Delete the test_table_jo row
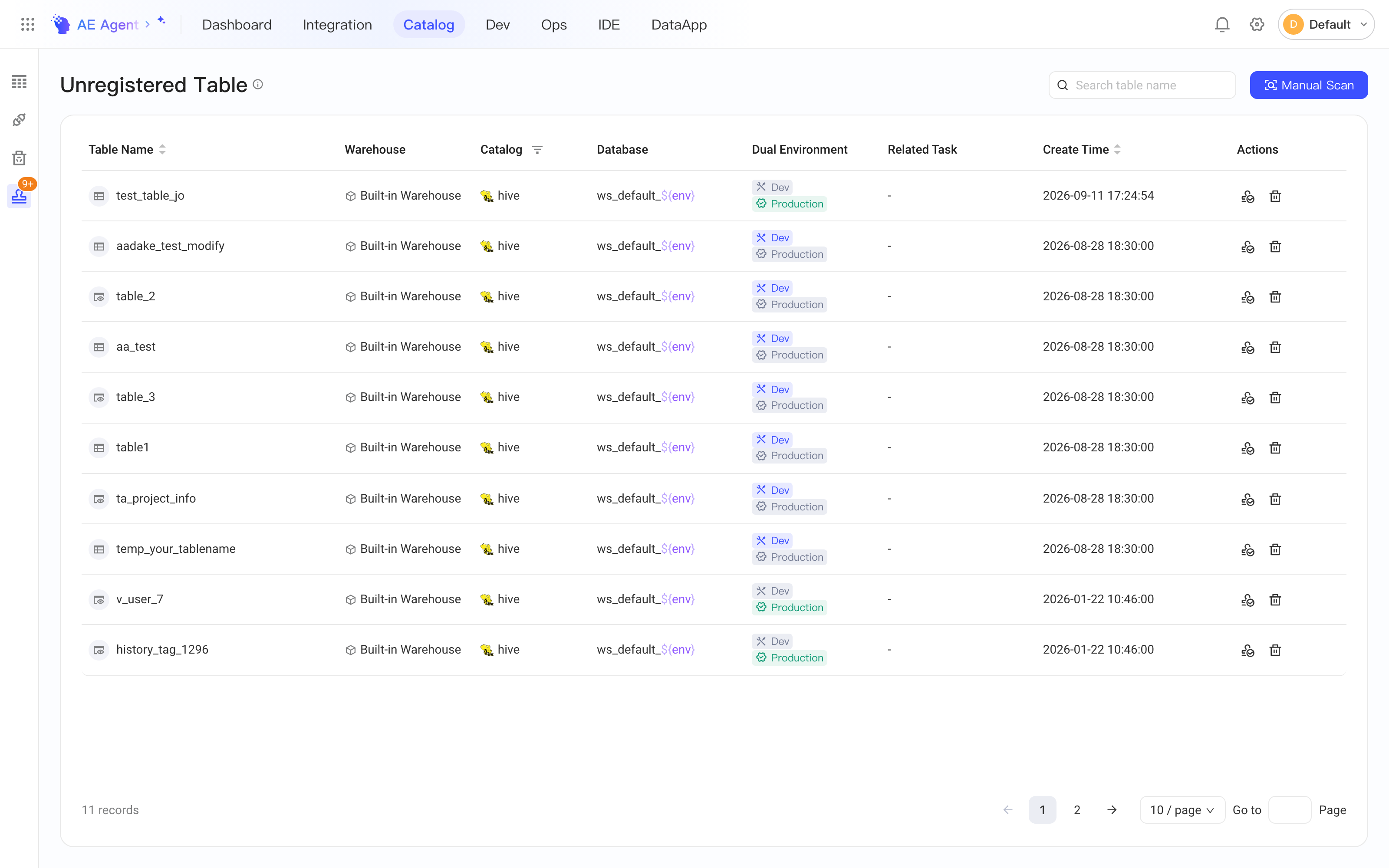Image resolution: width=1389 pixels, height=868 pixels. pos(1275,196)
